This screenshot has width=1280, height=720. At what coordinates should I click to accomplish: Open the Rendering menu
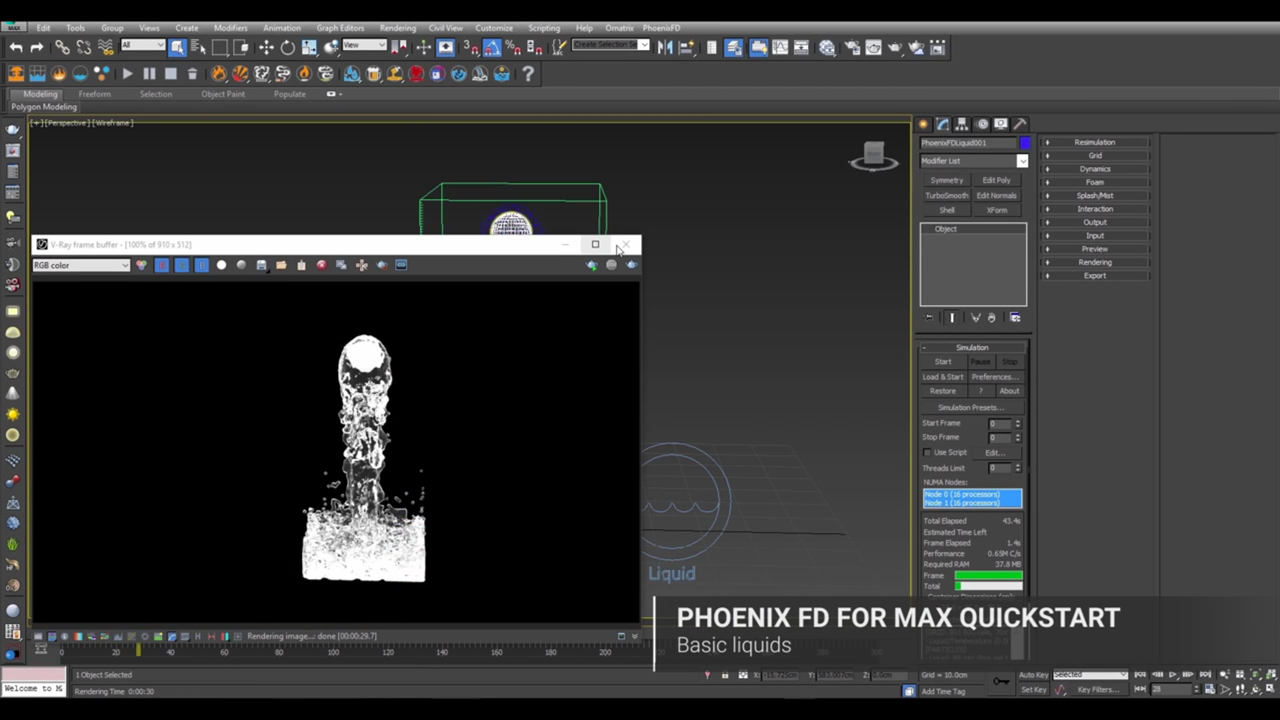(x=398, y=28)
